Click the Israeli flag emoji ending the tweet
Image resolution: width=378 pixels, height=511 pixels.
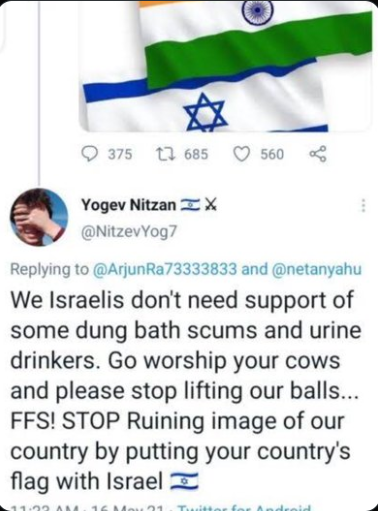point(184,481)
